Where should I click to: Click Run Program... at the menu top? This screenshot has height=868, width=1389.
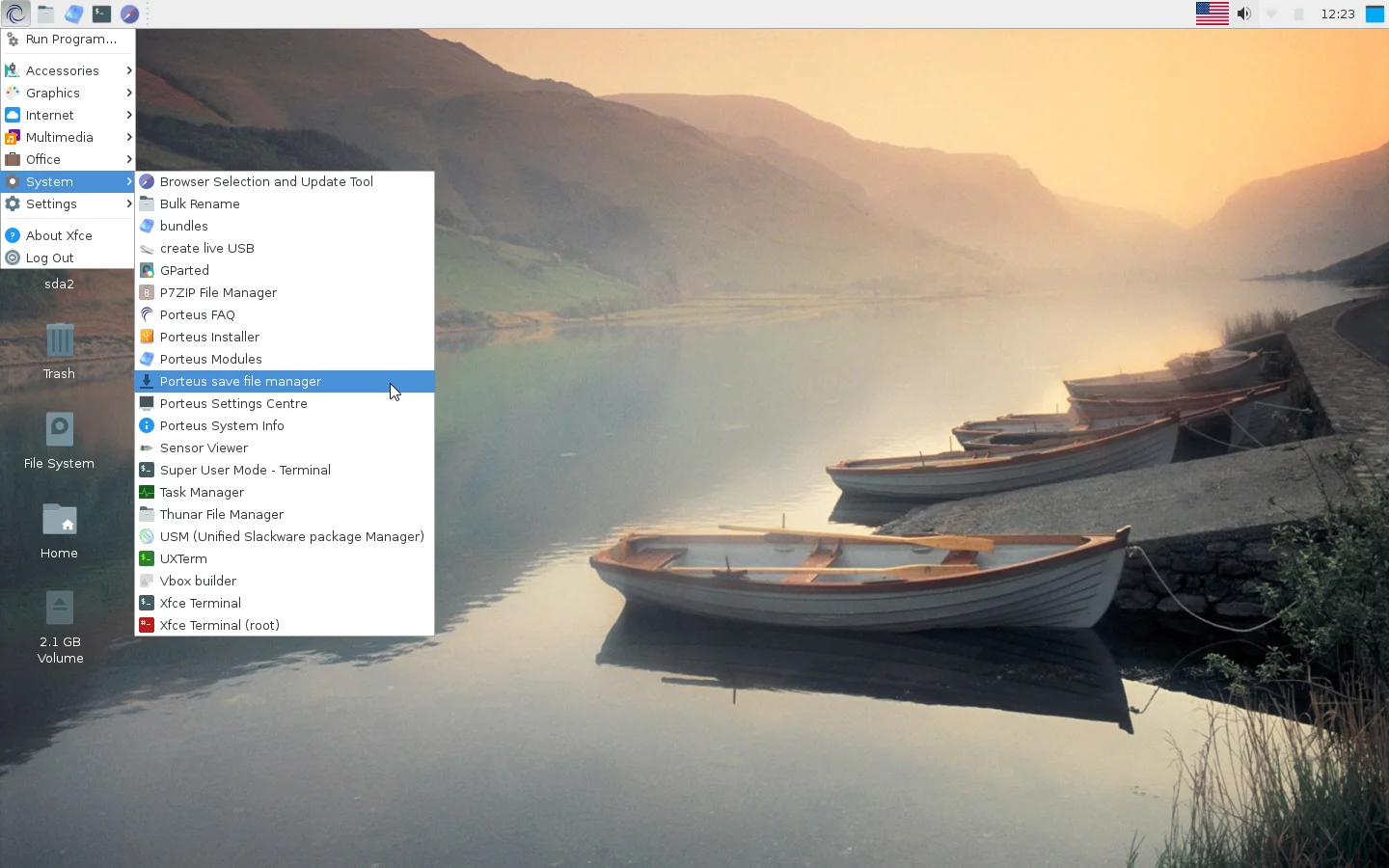click(x=68, y=40)
